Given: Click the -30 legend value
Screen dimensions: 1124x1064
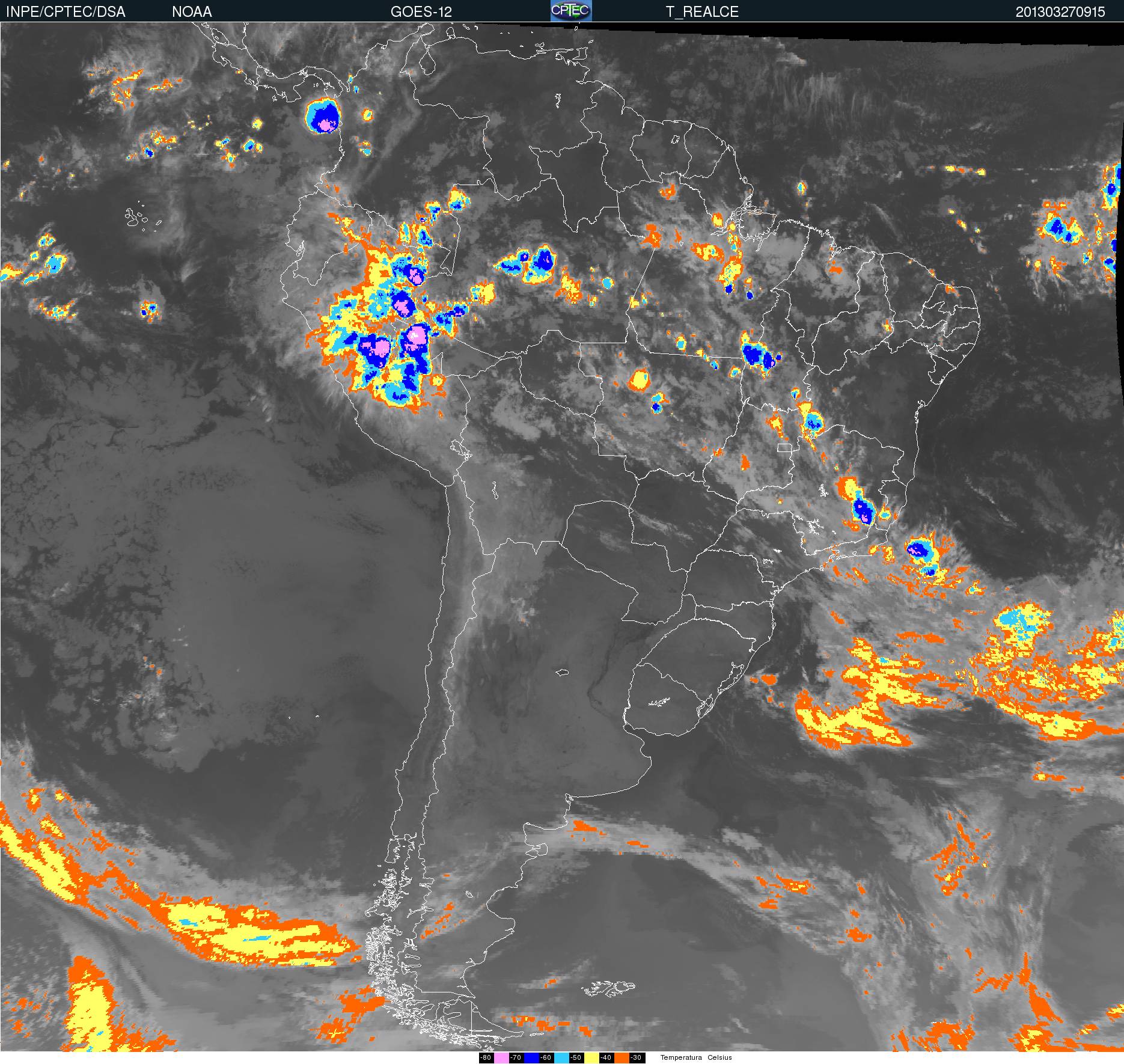Looking at the screenshot, I should point(637,1058).
